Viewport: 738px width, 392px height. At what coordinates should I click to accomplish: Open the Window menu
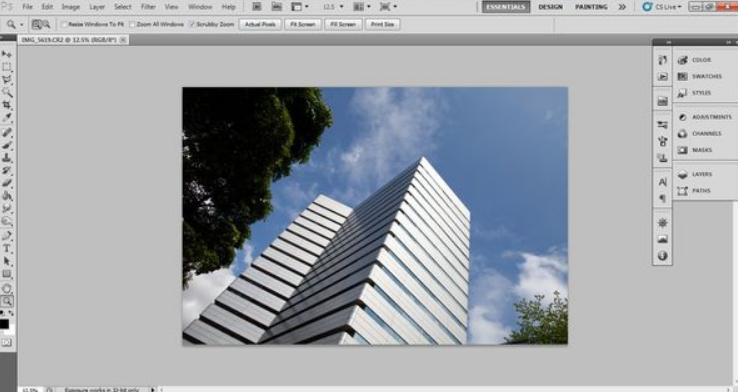[x=200, y=7]
